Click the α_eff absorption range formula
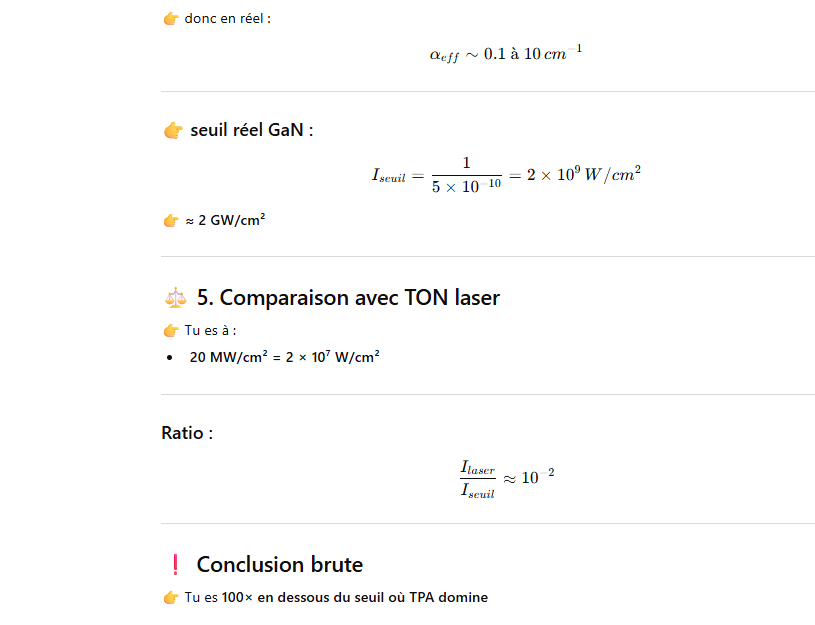 (x=505, y=55)
